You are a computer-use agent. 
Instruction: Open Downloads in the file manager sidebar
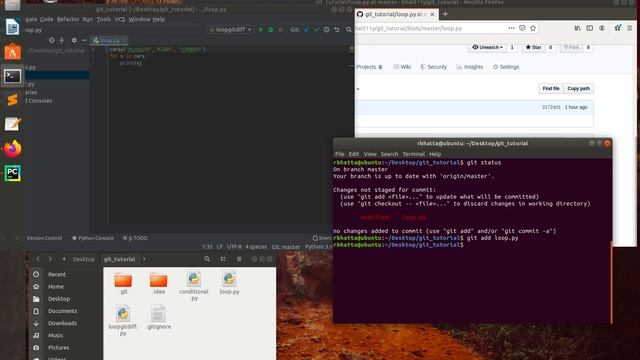[62, 323]
